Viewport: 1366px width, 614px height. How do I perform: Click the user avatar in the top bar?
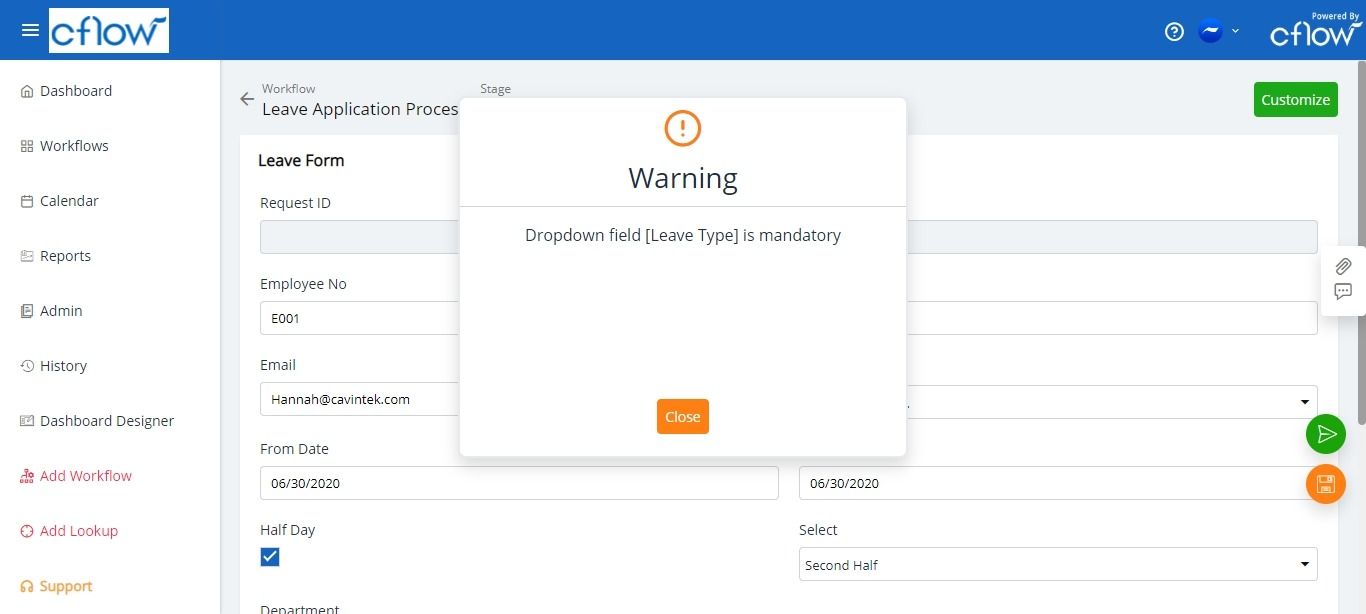pos(1209,31)
